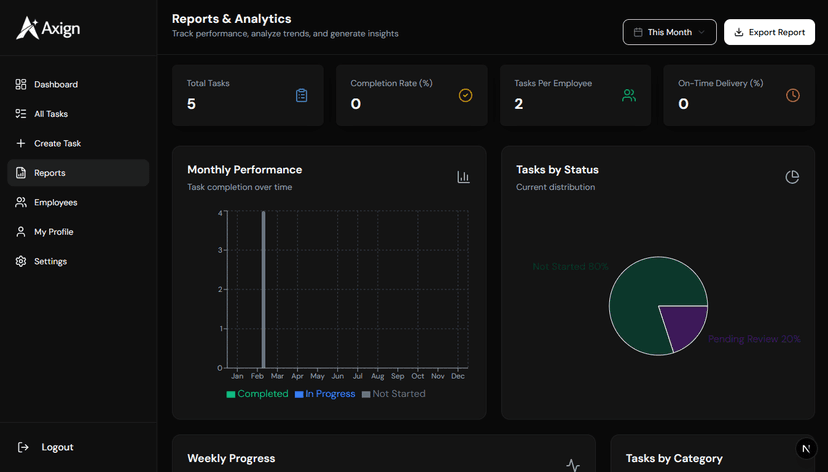This screenshot has height=472, width=828.
Task: Click the Axign logo icon
Action: coord(28,28)
